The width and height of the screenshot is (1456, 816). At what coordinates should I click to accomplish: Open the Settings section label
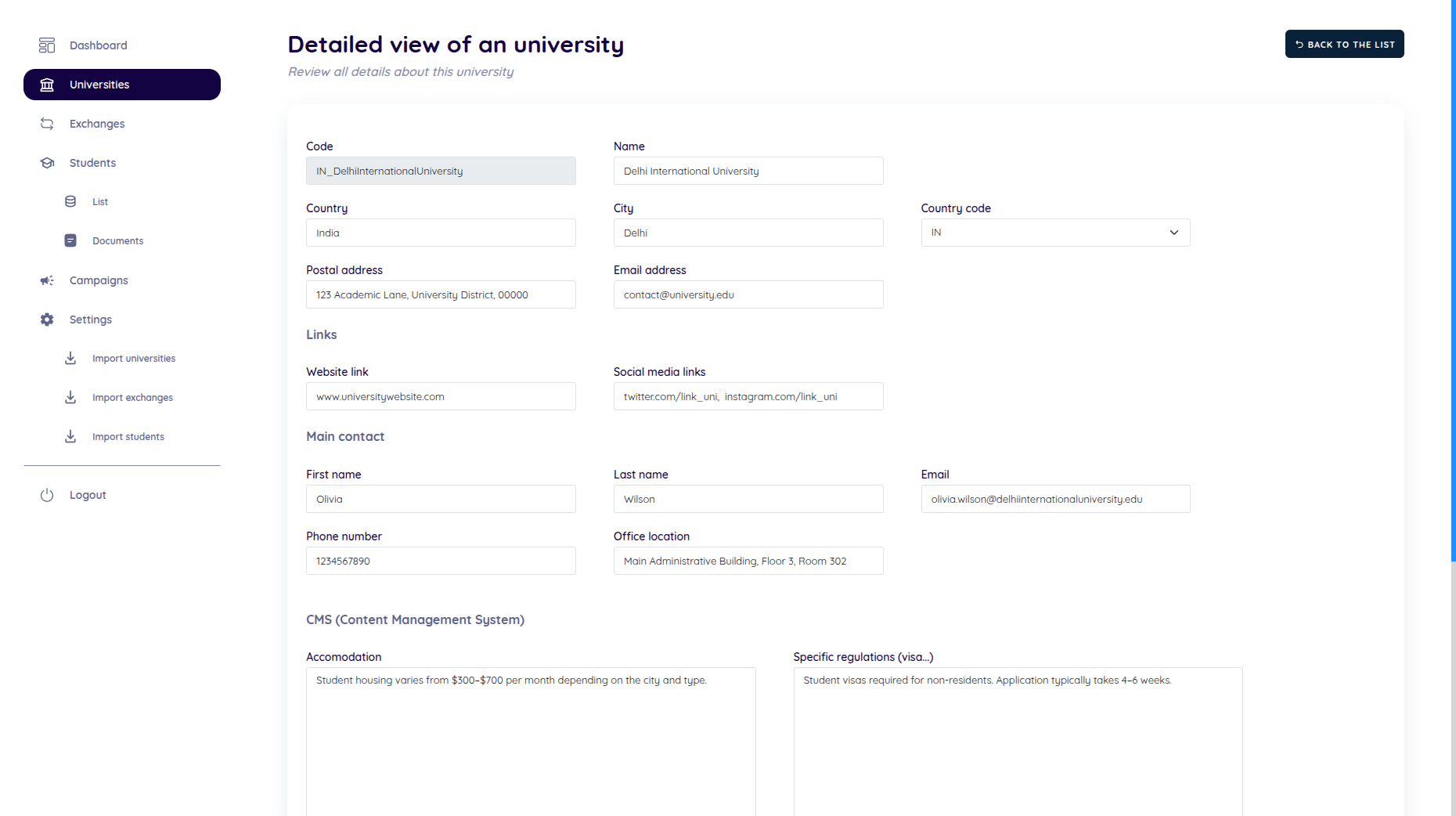[91, 320]
